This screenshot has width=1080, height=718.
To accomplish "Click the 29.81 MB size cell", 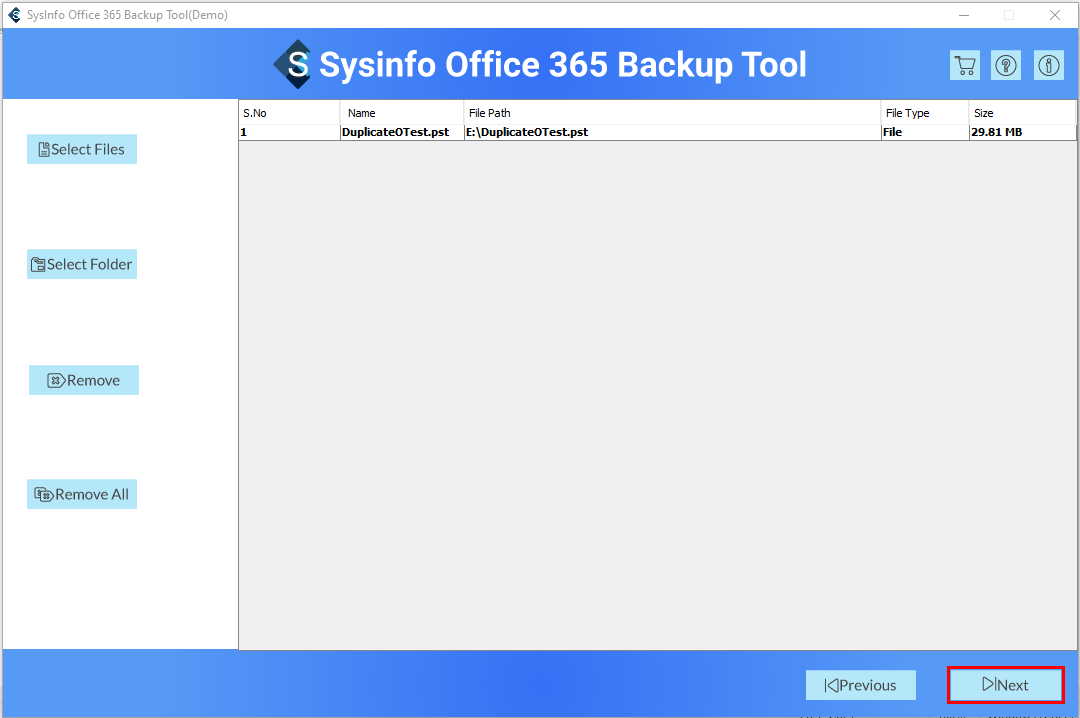I will click(x=997, y=132).
